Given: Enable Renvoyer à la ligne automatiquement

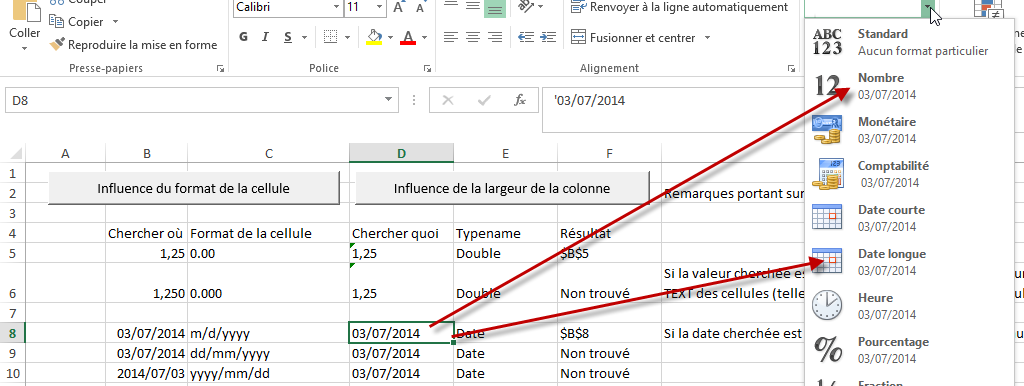Looking at the screenshot, I should (x=680, y=7).
